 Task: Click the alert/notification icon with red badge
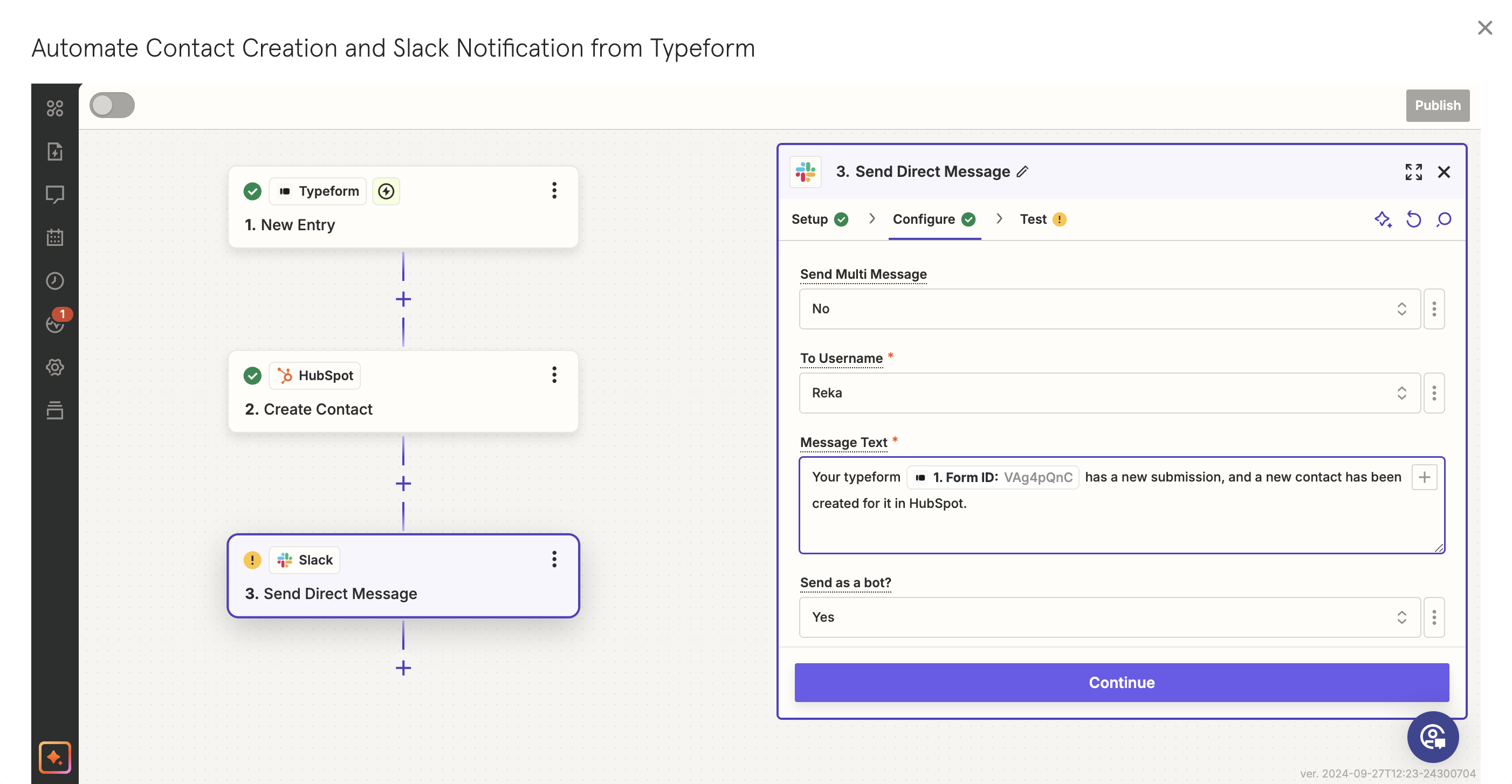55,325
